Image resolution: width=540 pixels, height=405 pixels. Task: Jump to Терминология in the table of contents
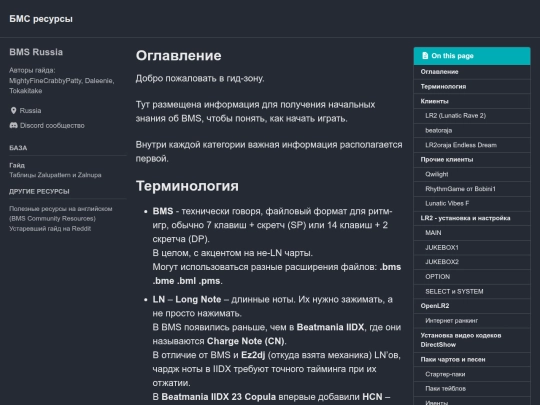(x=472, y=86)
